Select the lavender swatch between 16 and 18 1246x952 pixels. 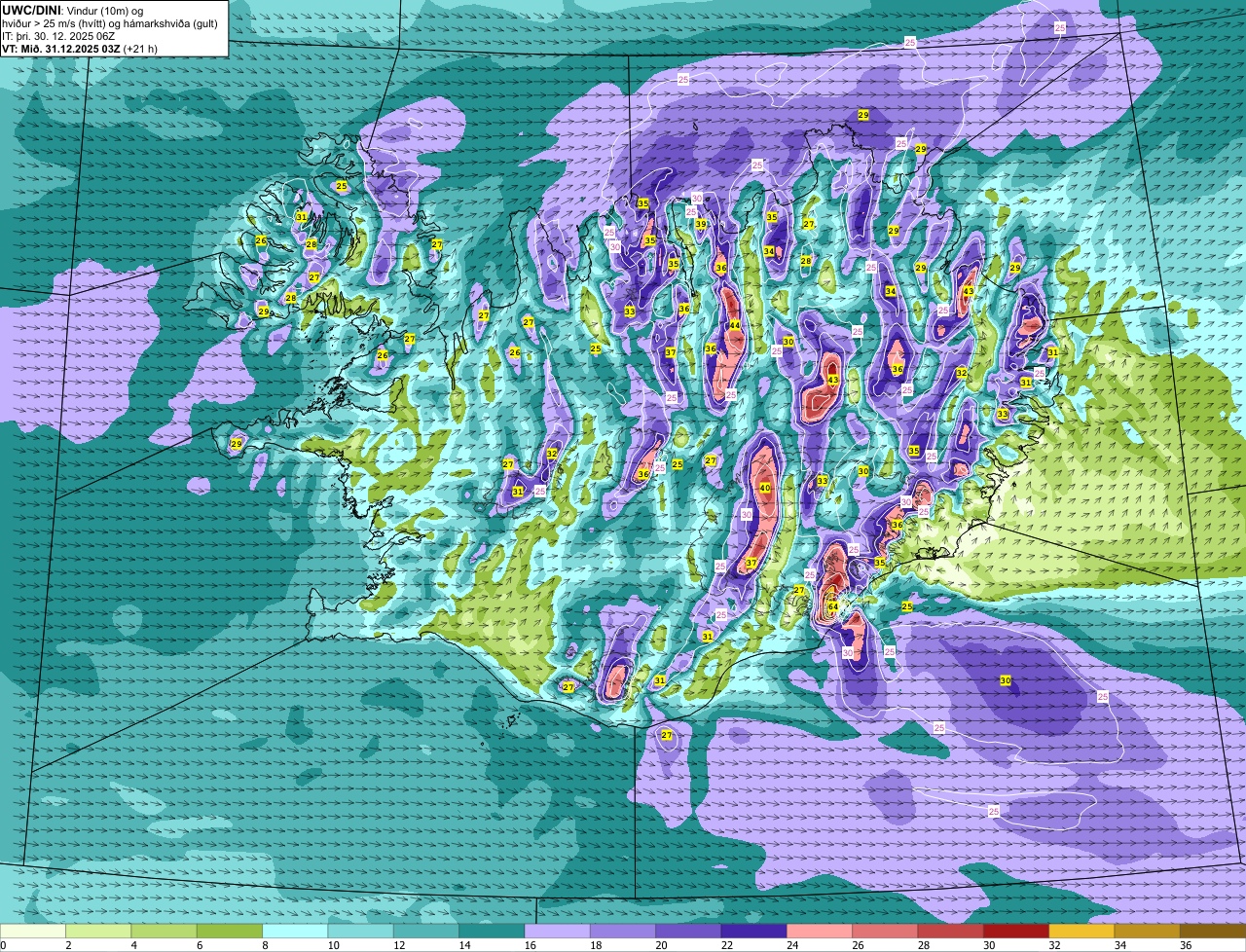557,932
